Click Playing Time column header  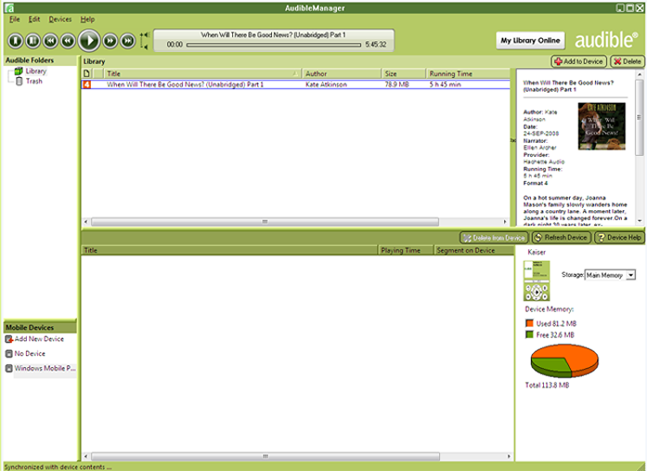(x=406, y=250)
